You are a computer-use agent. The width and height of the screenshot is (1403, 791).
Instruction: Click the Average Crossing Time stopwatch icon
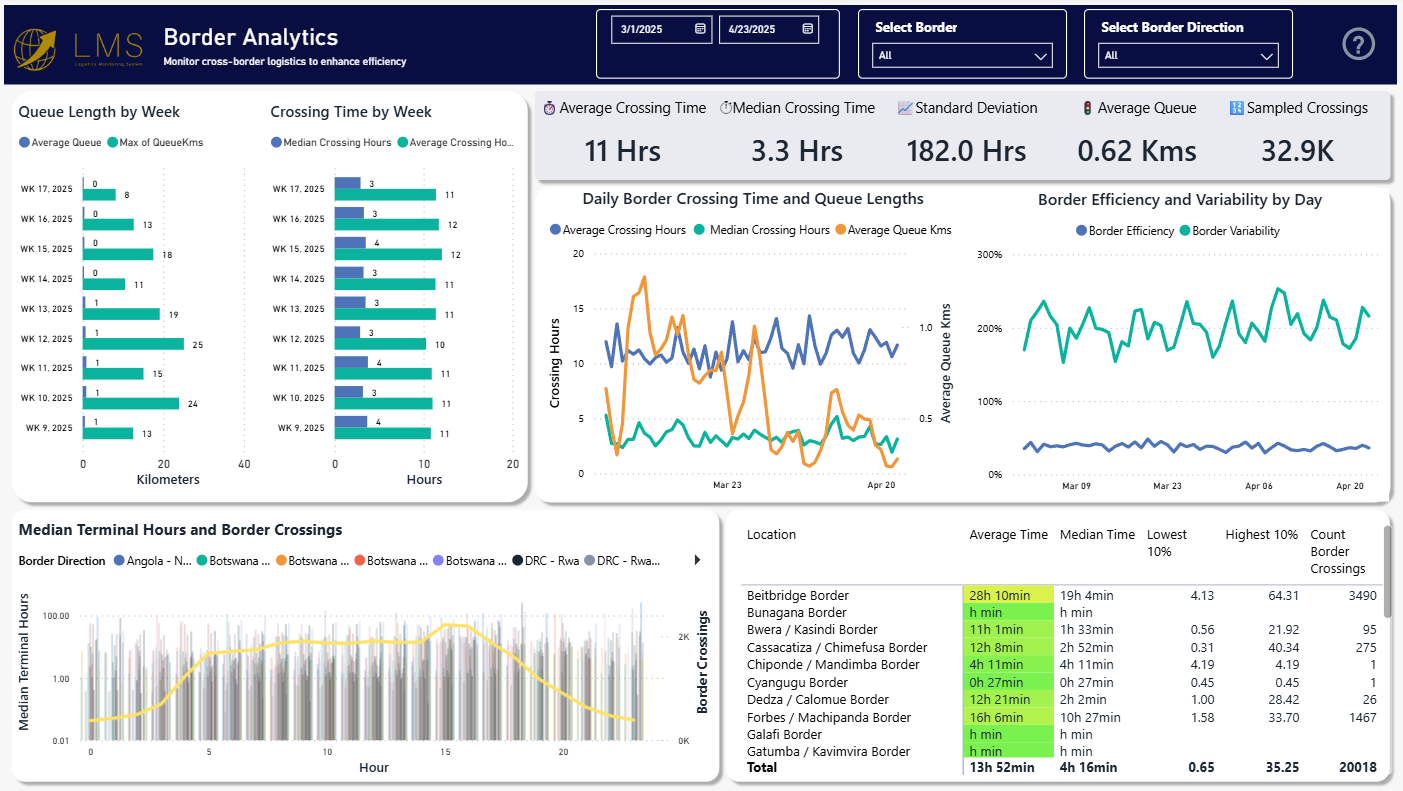(549, 108)
